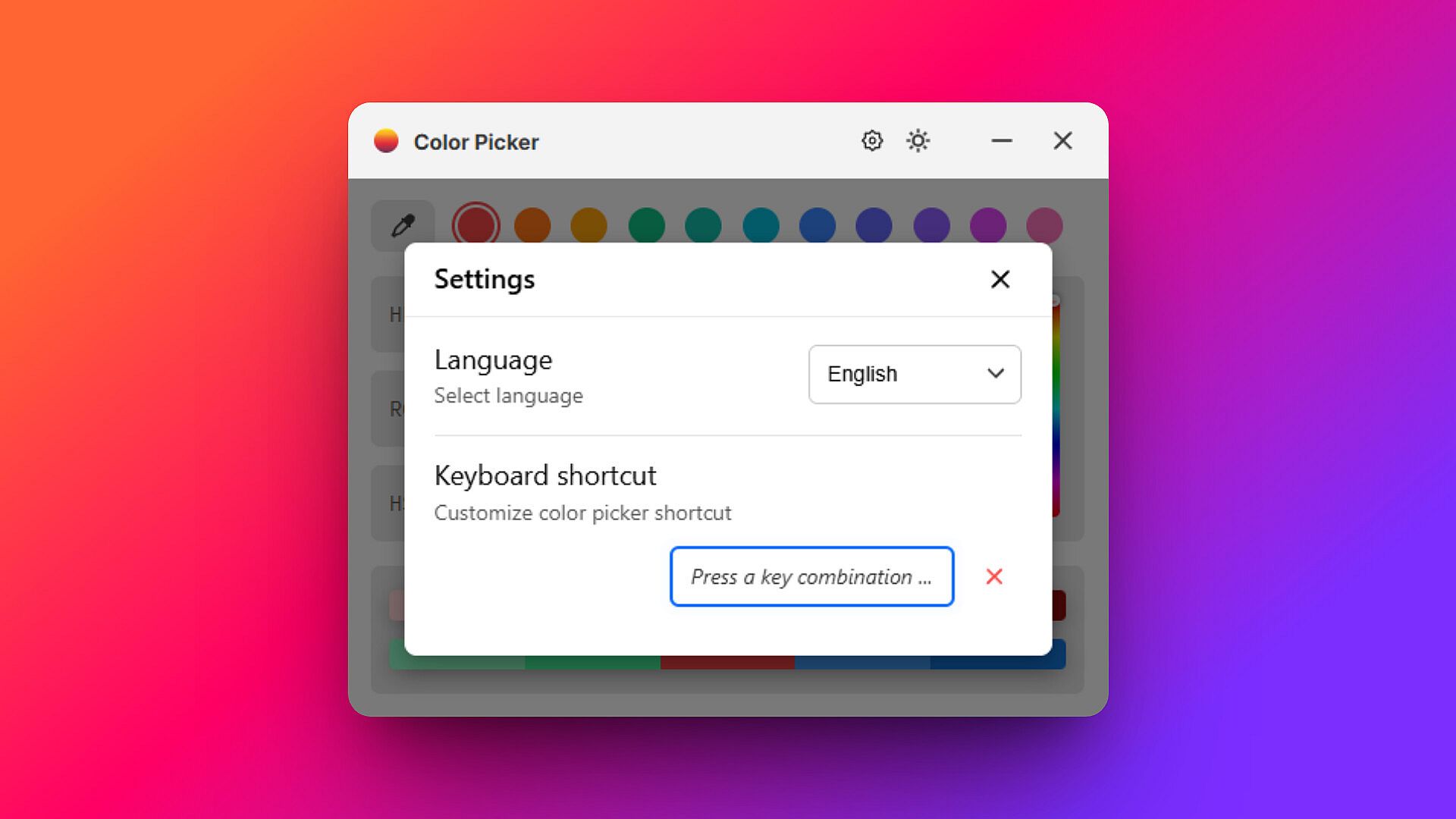Click the Color Picker app logo icon
This screenshot has width=1456, height=819.
[x=386, y=141]
